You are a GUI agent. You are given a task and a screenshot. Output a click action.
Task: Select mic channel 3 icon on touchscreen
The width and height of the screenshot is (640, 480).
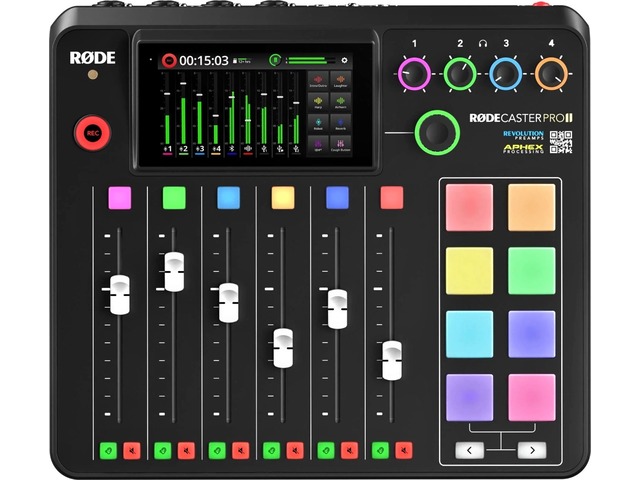click(200, 149)
